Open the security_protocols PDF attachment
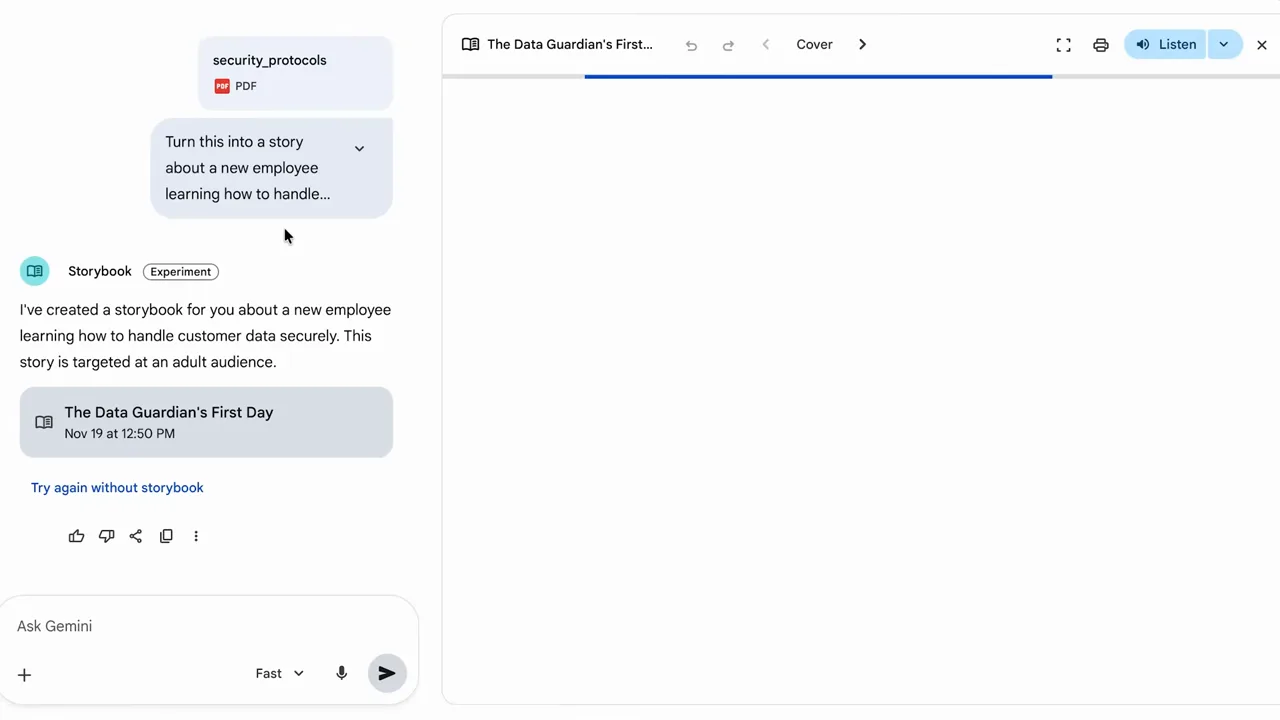Viewport: 1280px width, 720px height. click(x=295, y=72)
